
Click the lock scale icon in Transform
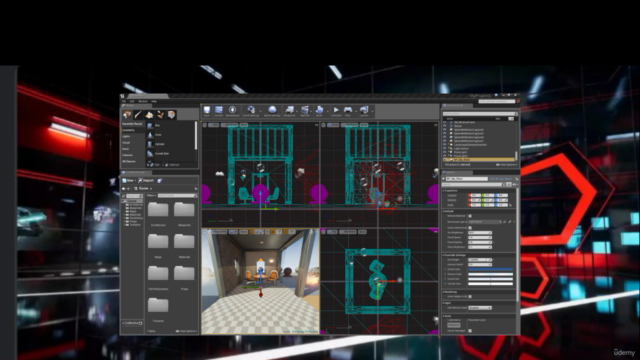(x=510, y=205)
